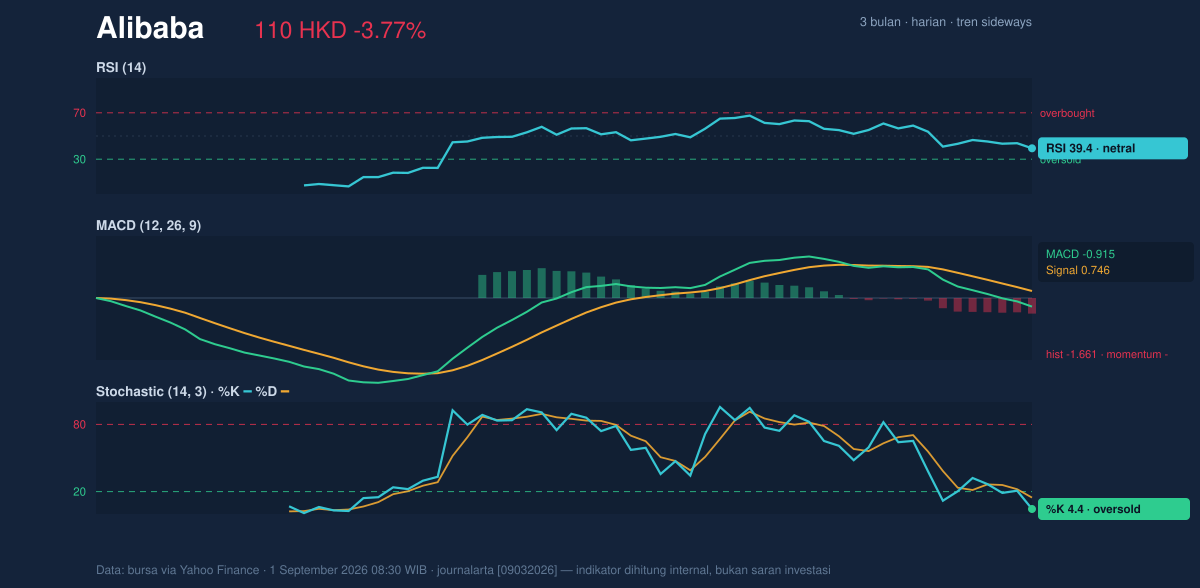Click the '3 bulan · harian · tren sideways' label

pyautogui.click(x=945, y=22)
